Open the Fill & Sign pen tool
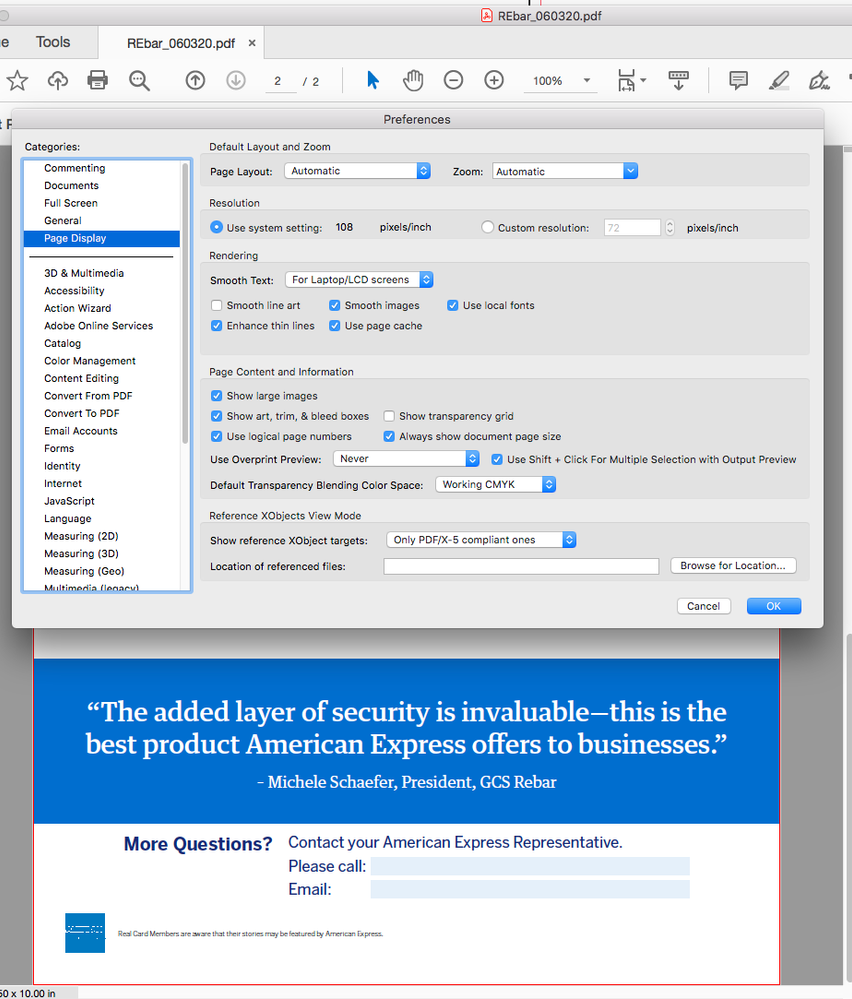Image resolution: width=852 pixels, height=999 pixels. 819,80
